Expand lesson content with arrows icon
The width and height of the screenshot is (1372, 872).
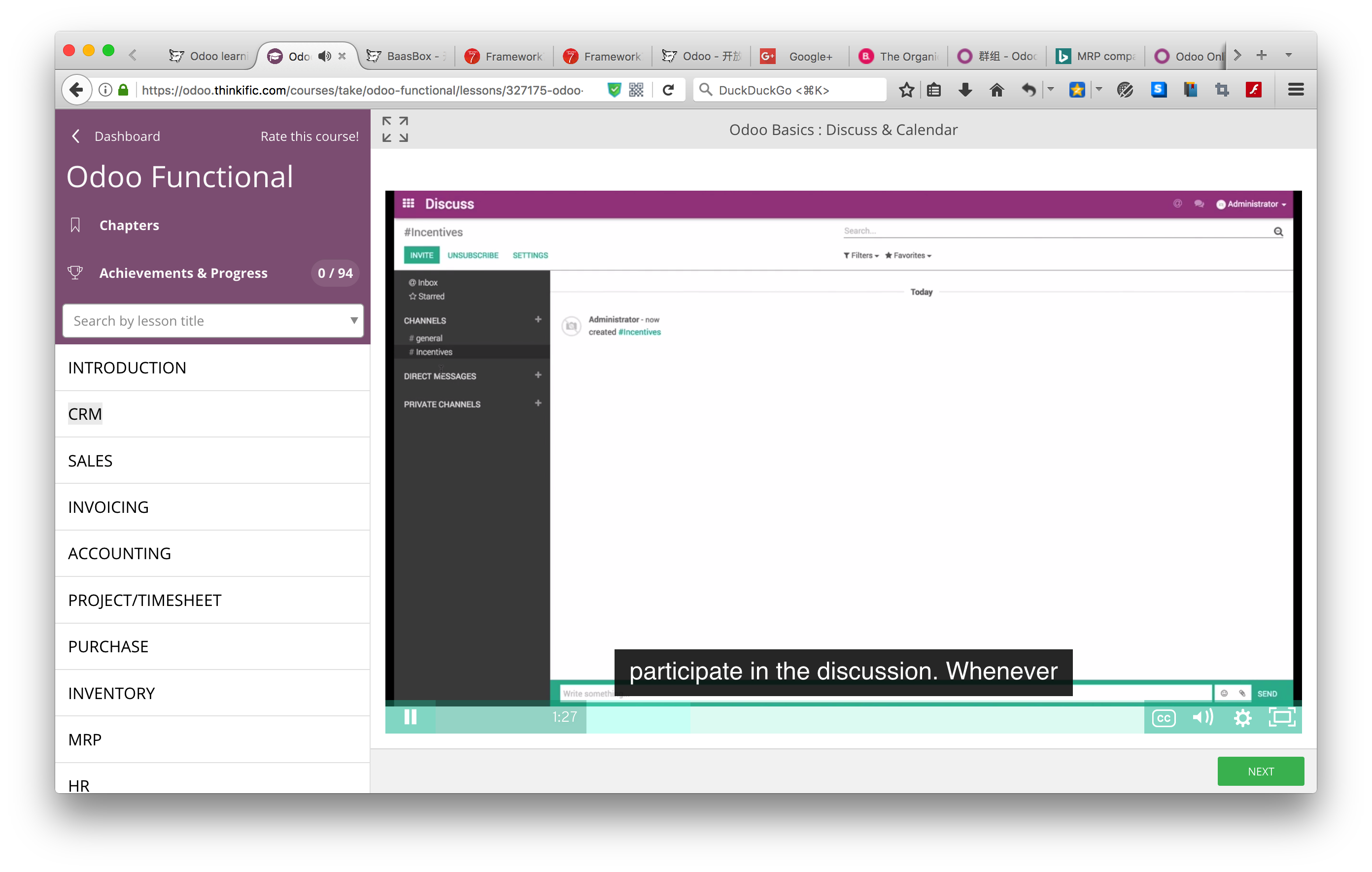395,129
